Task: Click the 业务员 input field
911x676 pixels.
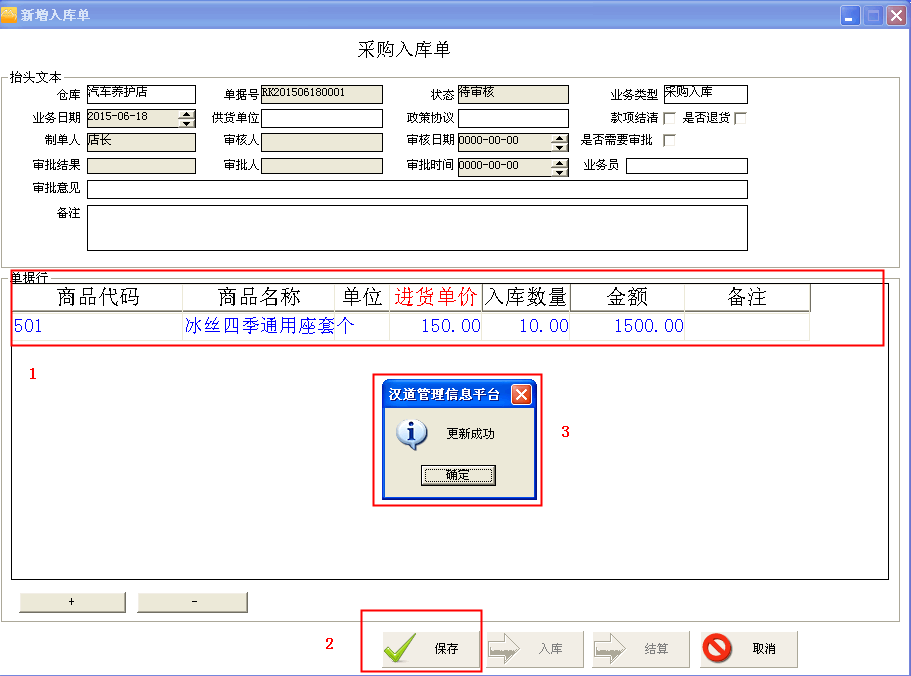Action: click(x=687, y=166)
